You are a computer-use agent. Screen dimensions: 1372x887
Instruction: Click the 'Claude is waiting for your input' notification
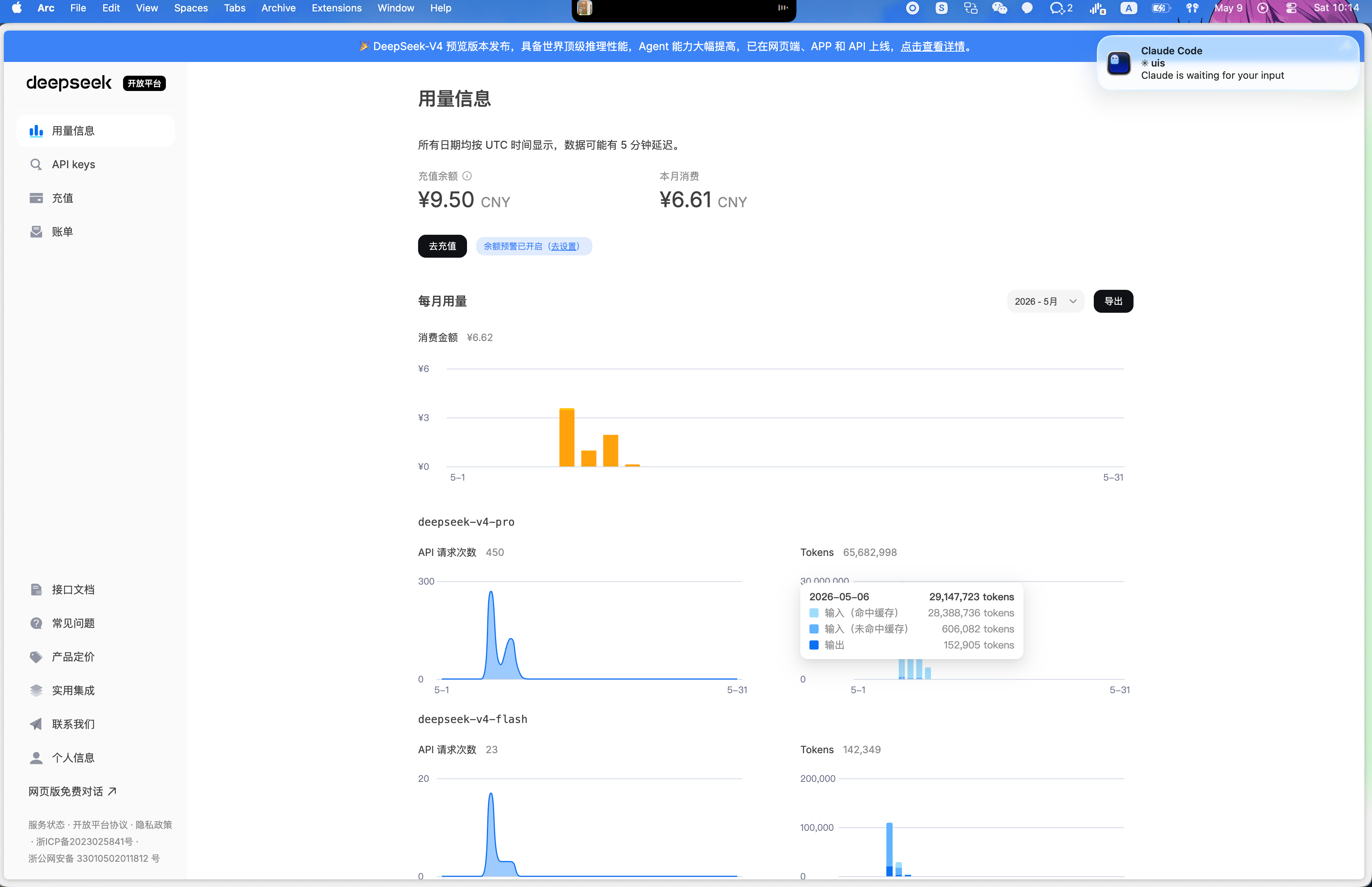(x=1228, y=63)
